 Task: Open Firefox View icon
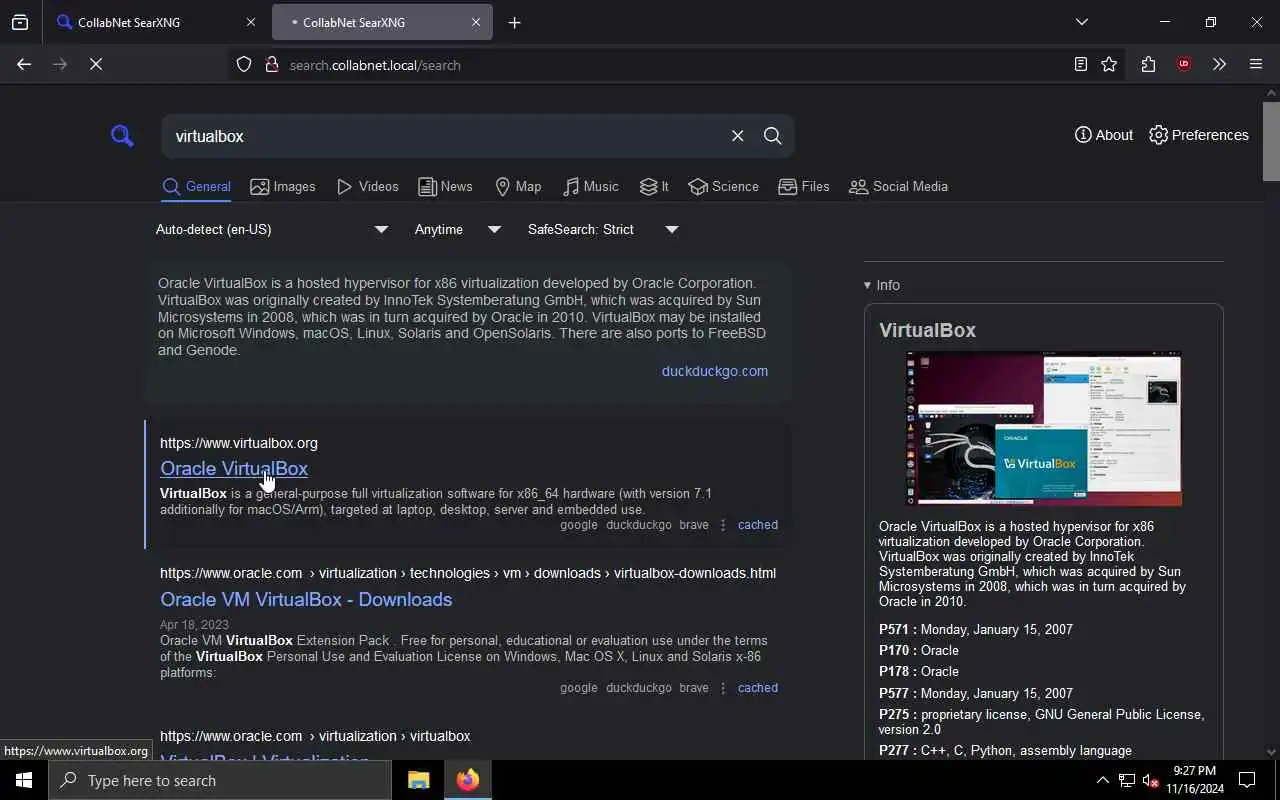(x=20, y=22)
